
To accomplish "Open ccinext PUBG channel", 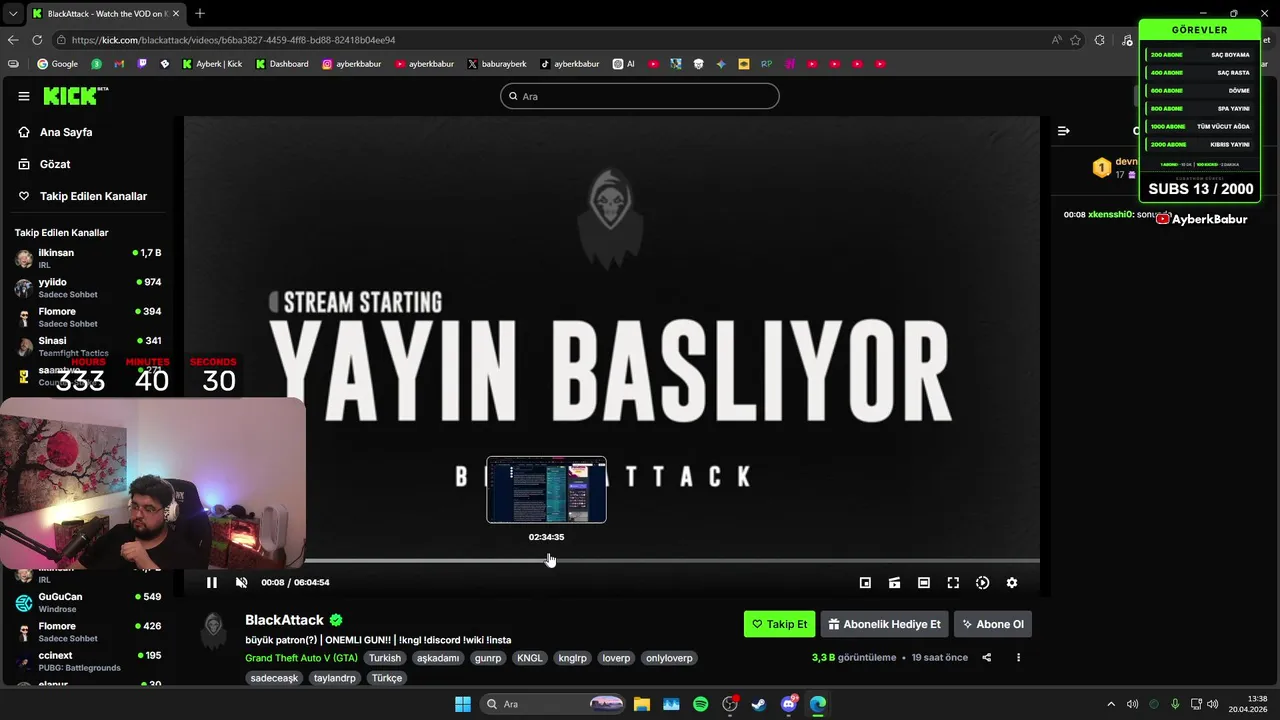I will [88, 661].
